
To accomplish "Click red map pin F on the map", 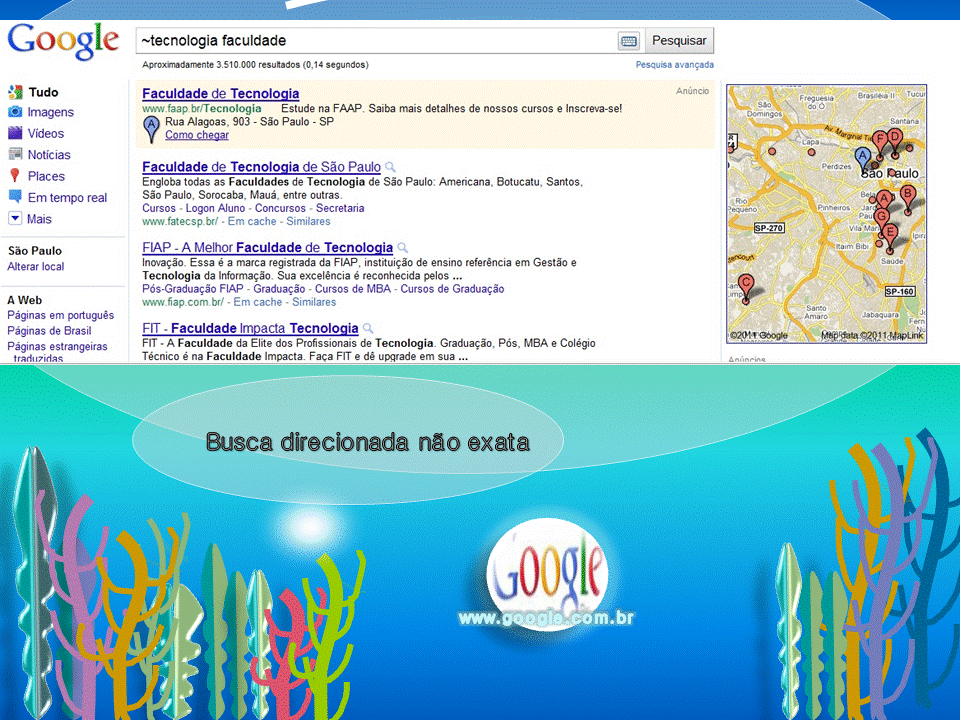I will point(880,144).
